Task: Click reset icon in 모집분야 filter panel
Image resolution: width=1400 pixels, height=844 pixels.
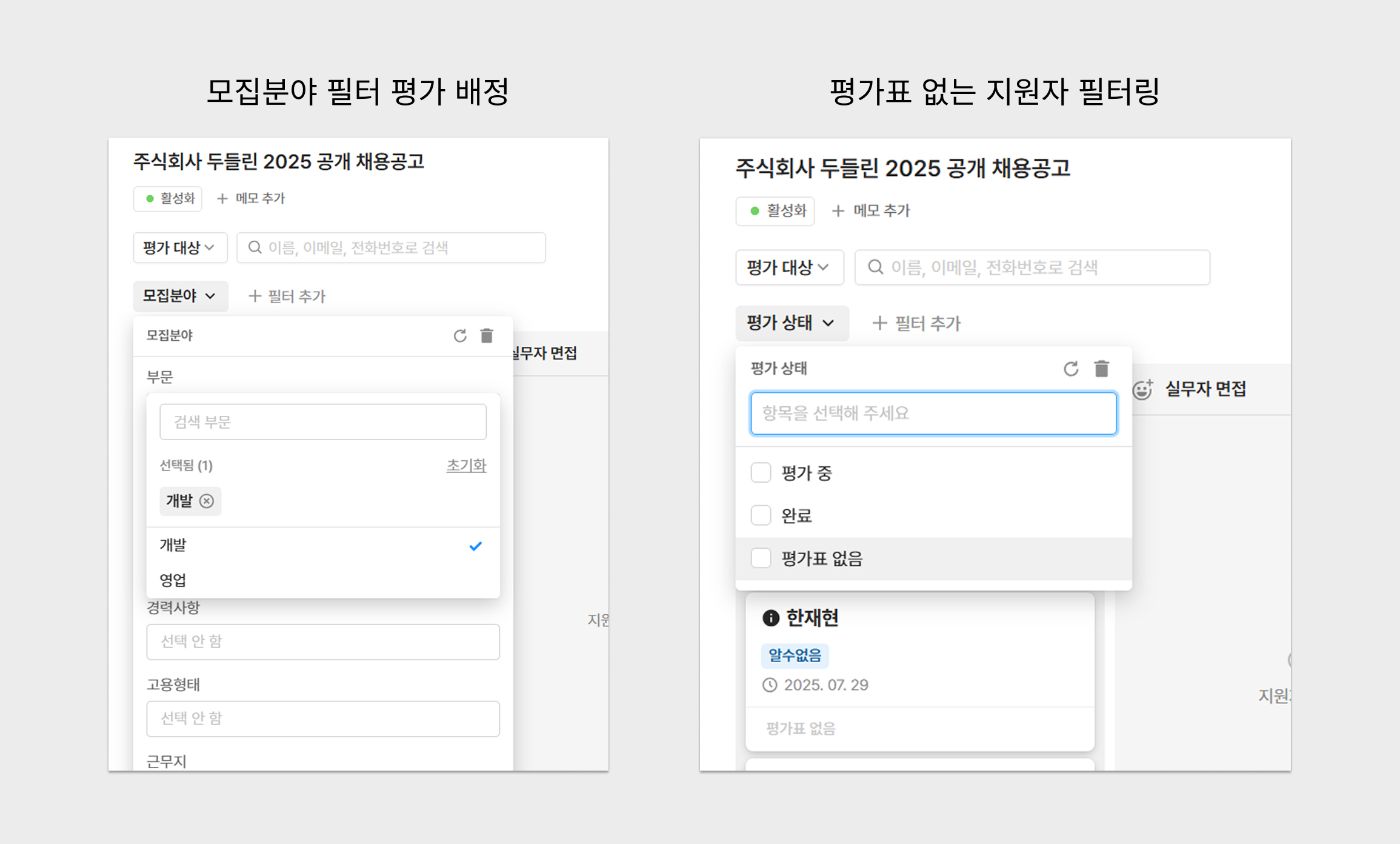Action: 460,336
